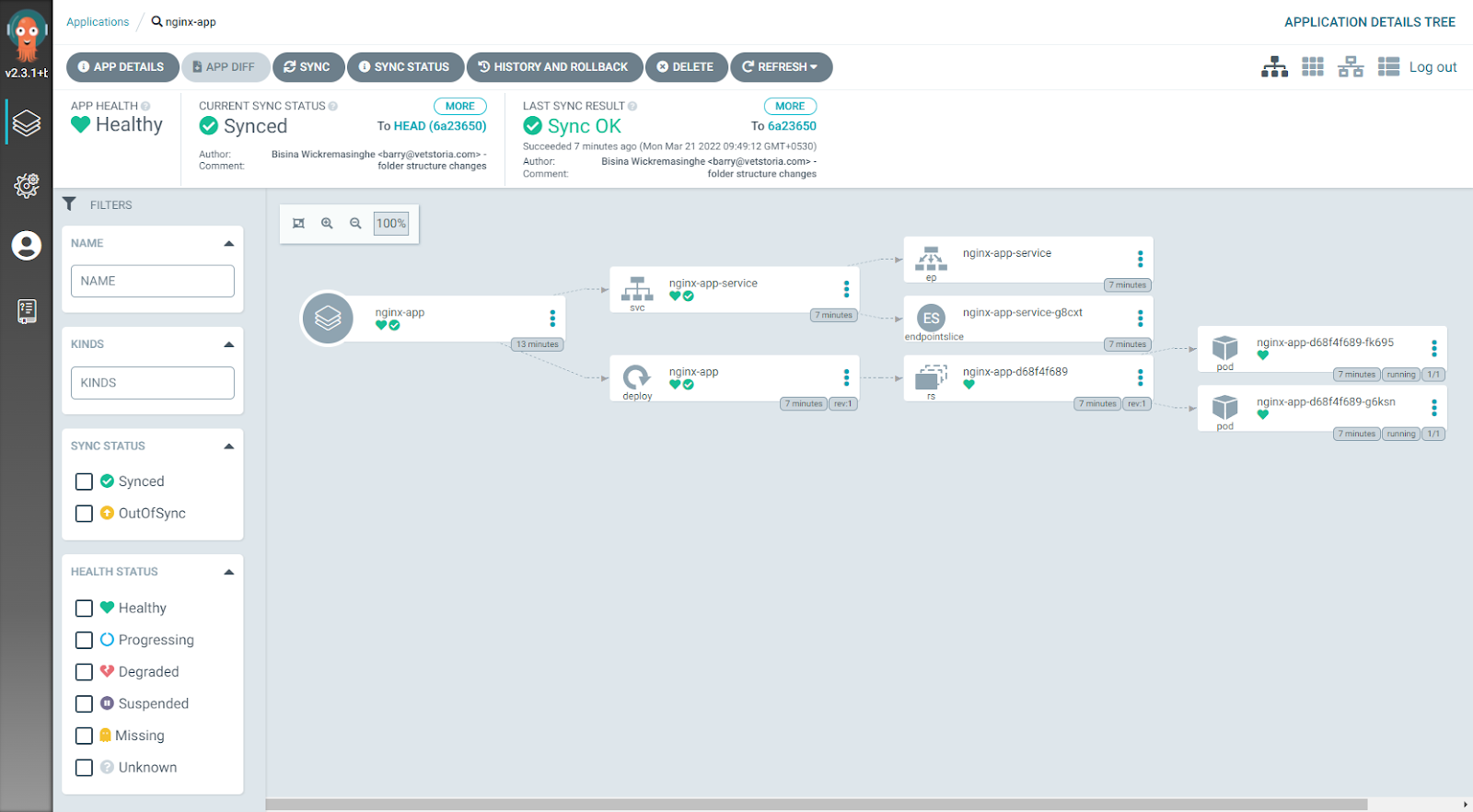Open menu for nginx-app-d68f4f689 replicaset
1473x812 pixels.
pyautogui.click(x=1140, y=377)
